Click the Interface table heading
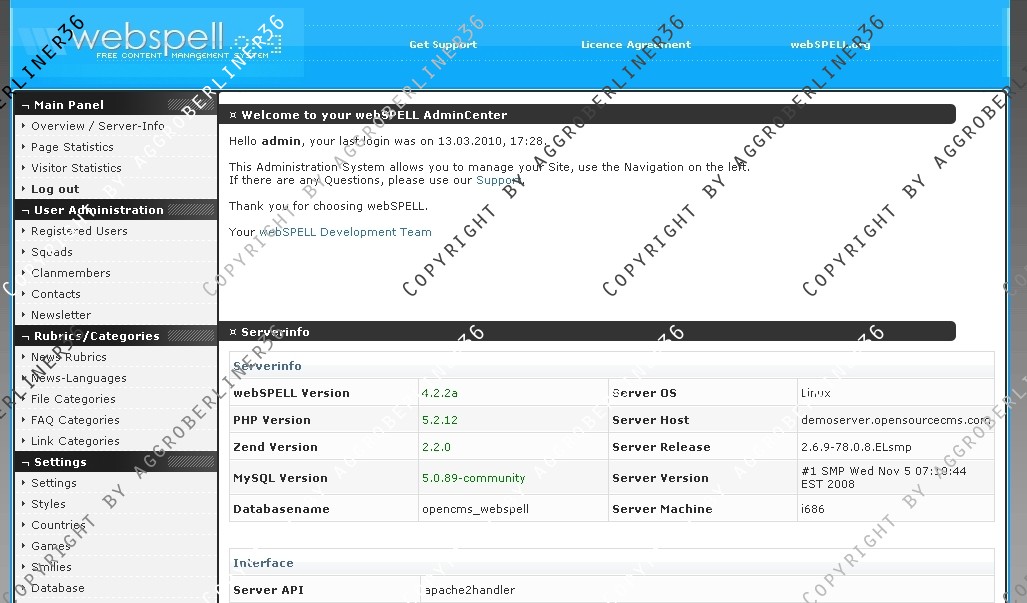The width and height of the screenshot is (1027, 603). tap(263, 563)
